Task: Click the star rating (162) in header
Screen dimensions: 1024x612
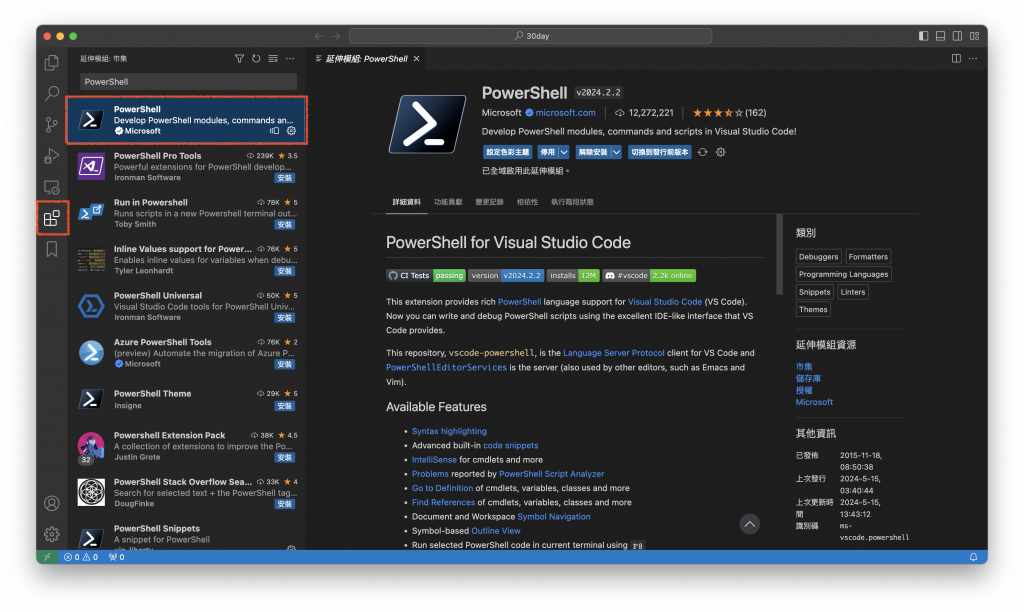Action: (729, 113)
